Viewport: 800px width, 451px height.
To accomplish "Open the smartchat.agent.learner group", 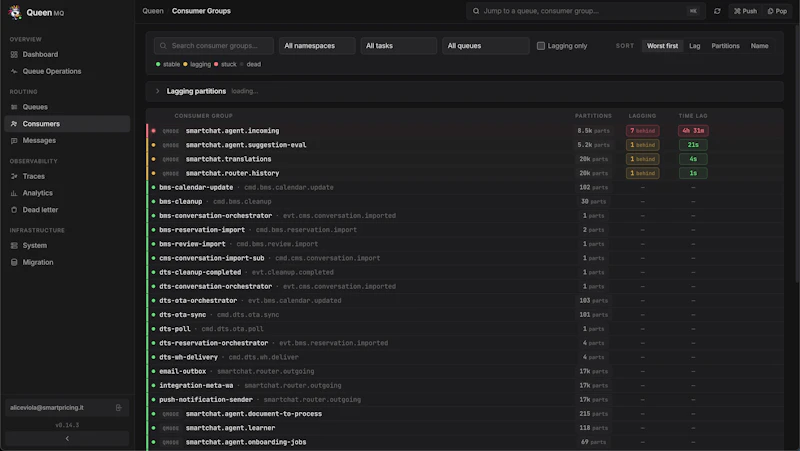I will coord(230,429).
